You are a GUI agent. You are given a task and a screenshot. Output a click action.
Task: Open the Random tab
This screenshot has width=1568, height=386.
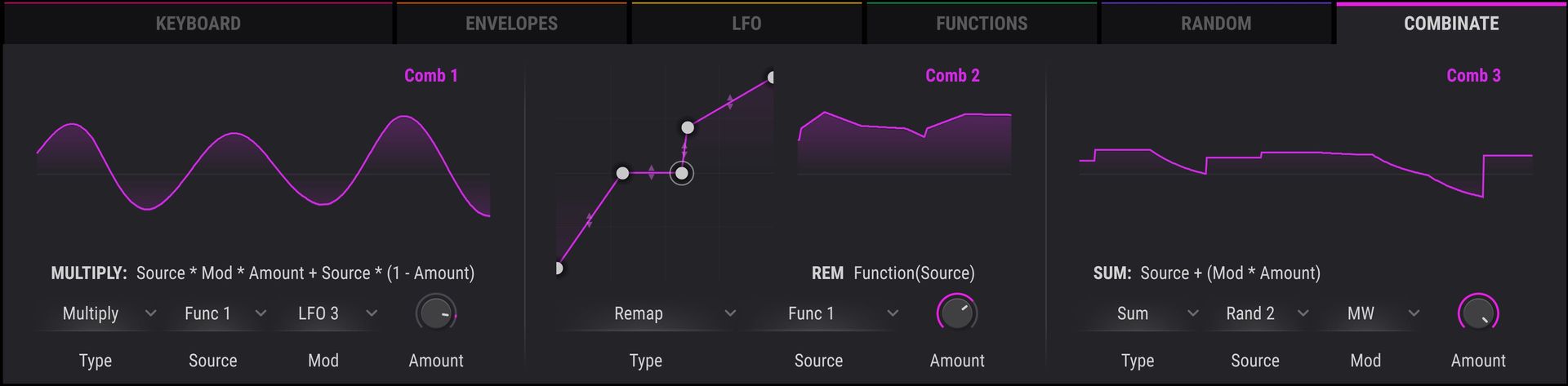pos(1215,23)
